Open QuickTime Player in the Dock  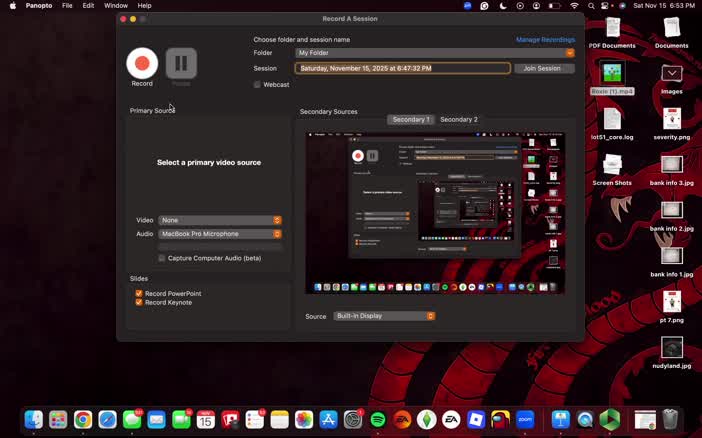[x=585, y=420]
